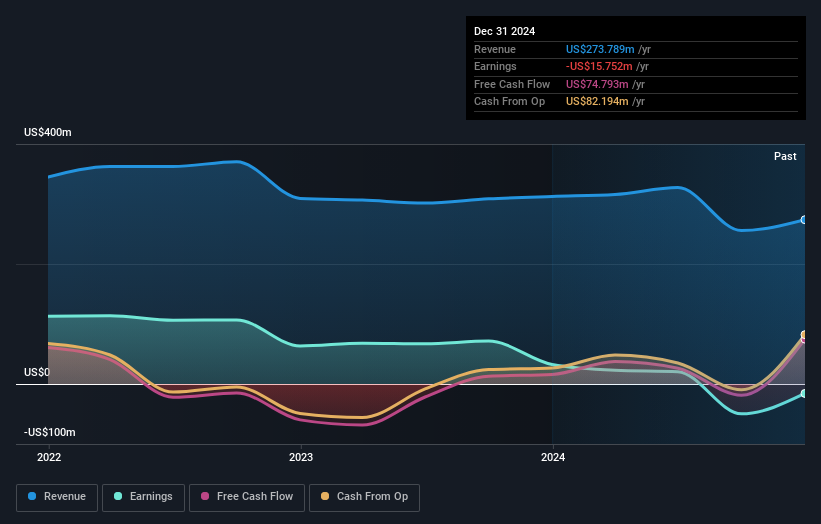
Task: Click the blue Revenue legend dot
Action: [32, 496]
